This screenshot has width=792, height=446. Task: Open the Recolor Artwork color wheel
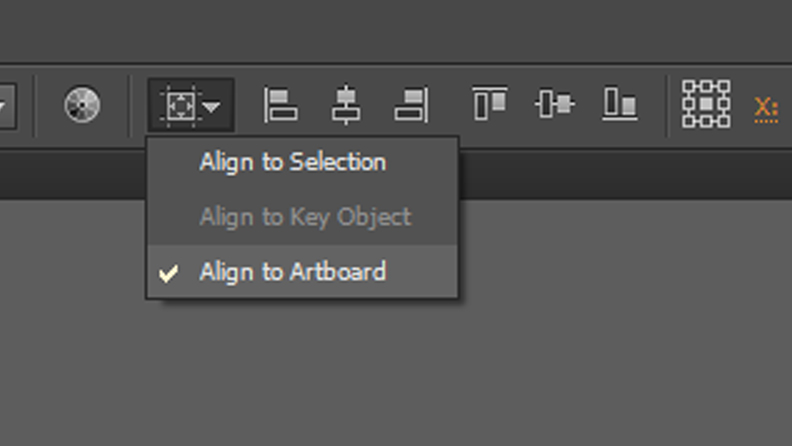coord(81,104)
